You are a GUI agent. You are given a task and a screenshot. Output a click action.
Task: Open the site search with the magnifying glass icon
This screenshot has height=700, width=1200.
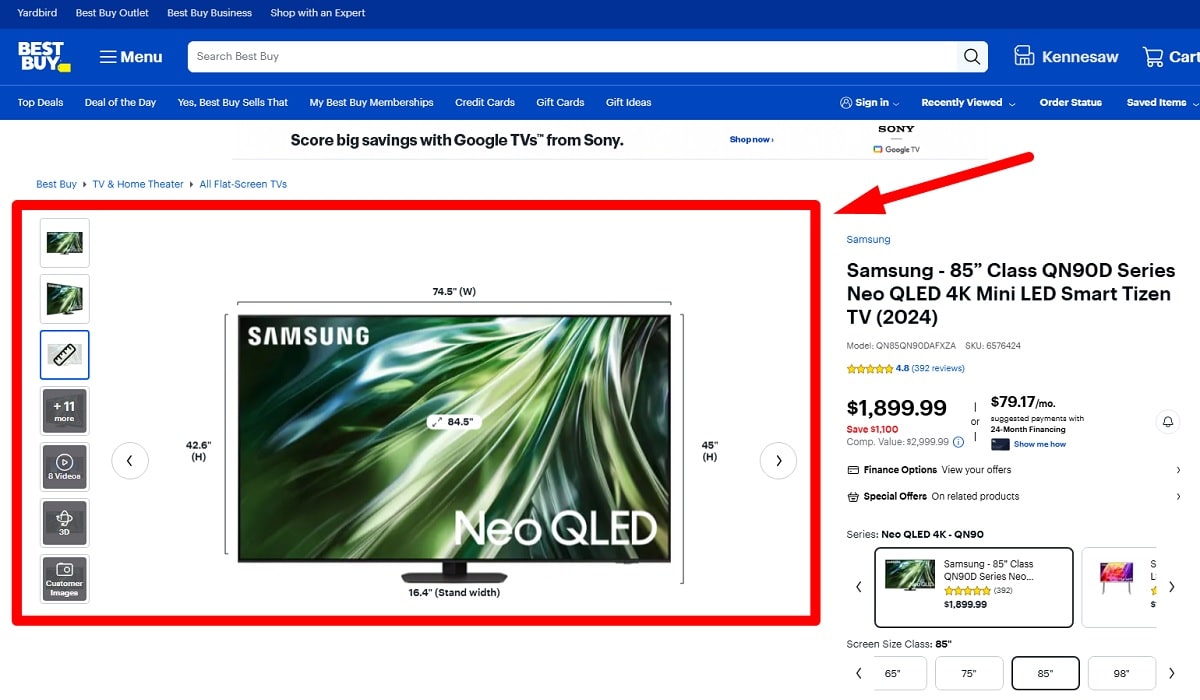(x=970, y=57)
